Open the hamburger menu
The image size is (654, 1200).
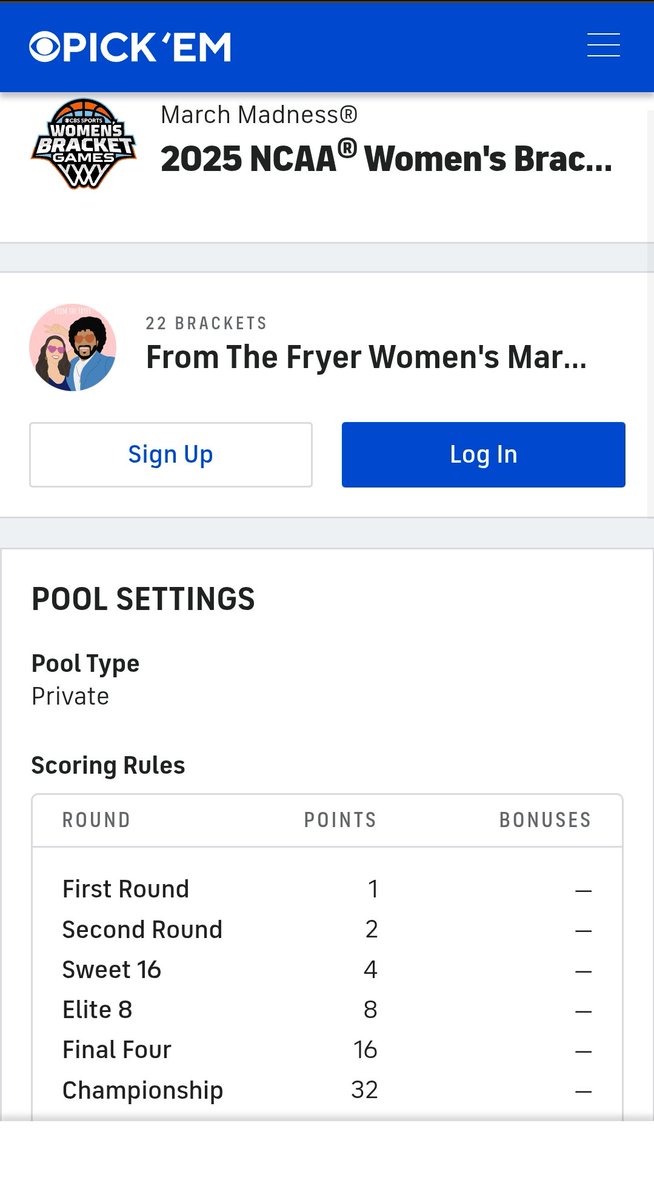pos(603,46)
